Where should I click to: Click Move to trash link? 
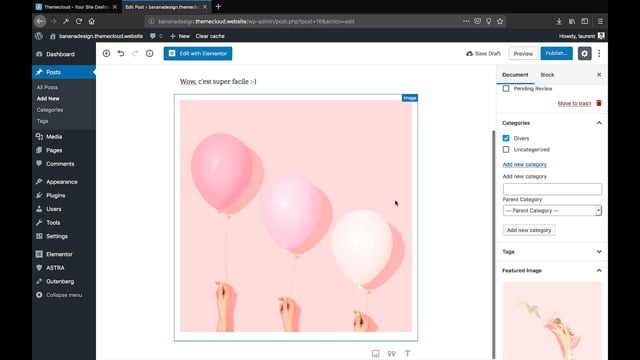pyautogui.click(x=574, y=103)
